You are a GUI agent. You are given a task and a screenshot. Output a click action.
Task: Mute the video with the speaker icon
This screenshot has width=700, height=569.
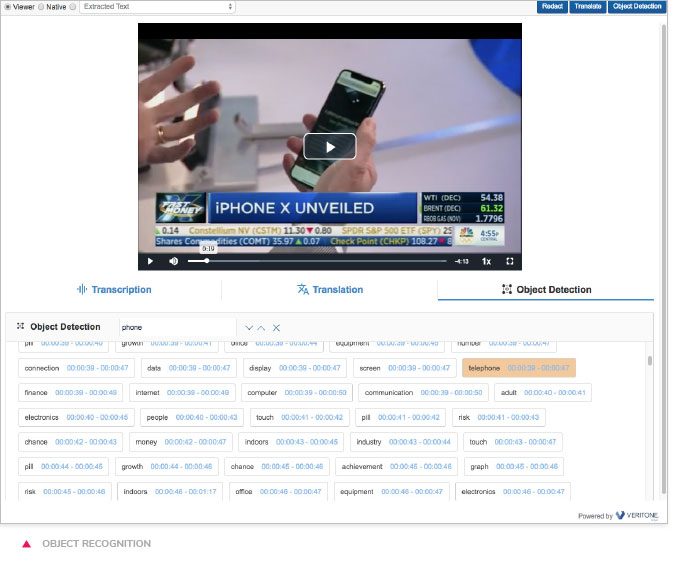[x=174, y=261]
